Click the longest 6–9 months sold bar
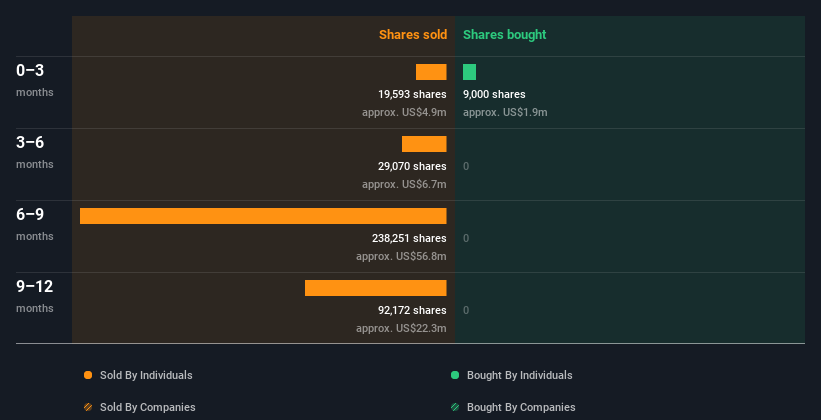The width and height of the screenshot is (821, 420). click(x=263, y=216)
